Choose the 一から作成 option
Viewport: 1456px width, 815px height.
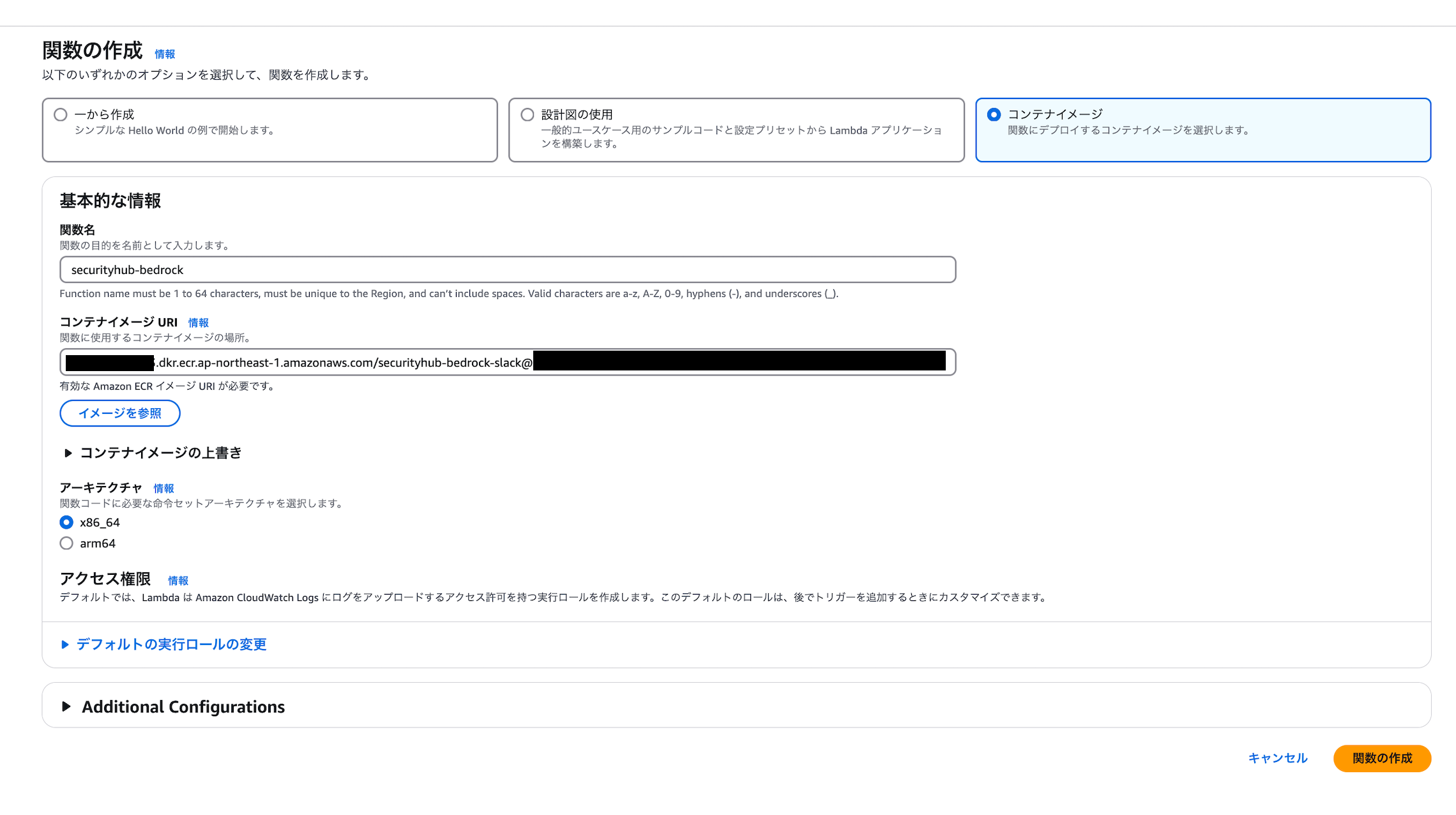[x=61, y=114]
